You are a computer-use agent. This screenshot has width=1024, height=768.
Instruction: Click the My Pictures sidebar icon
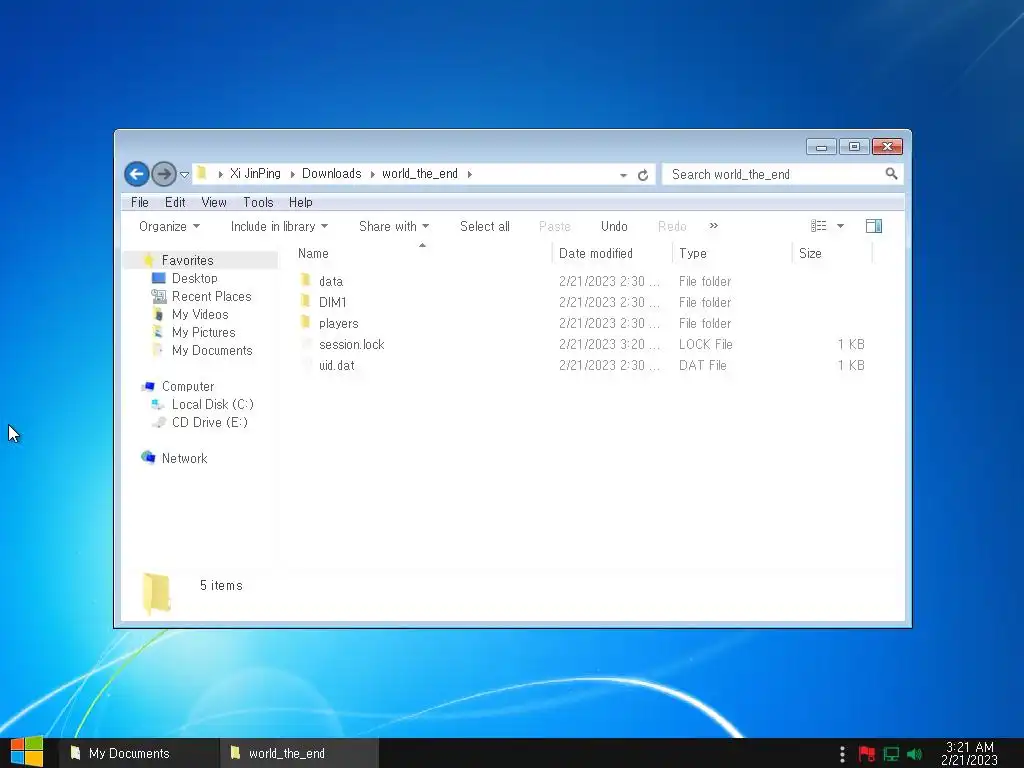pyautogui.click(x=158, y=332)
